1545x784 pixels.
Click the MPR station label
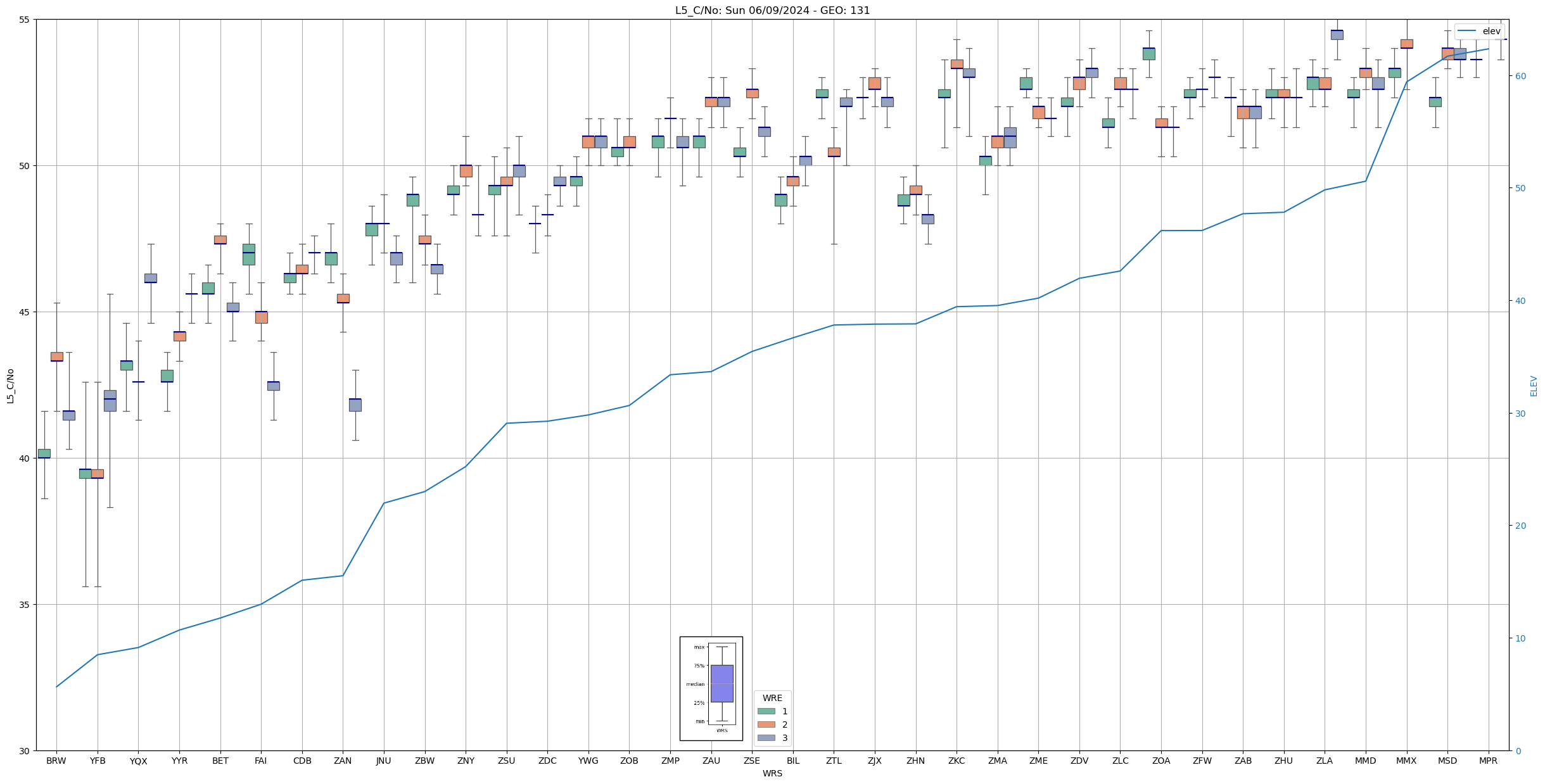(1488, 761)
